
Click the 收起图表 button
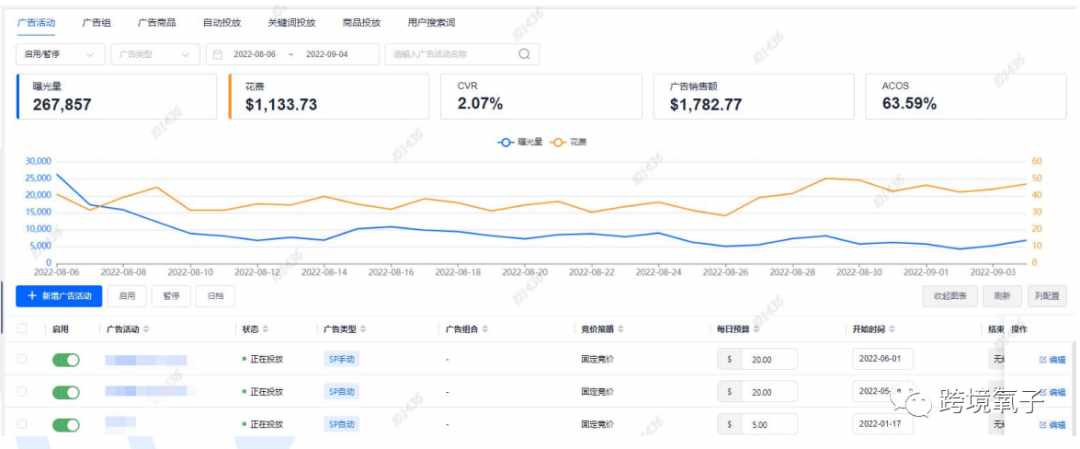[x=950, y=296]
